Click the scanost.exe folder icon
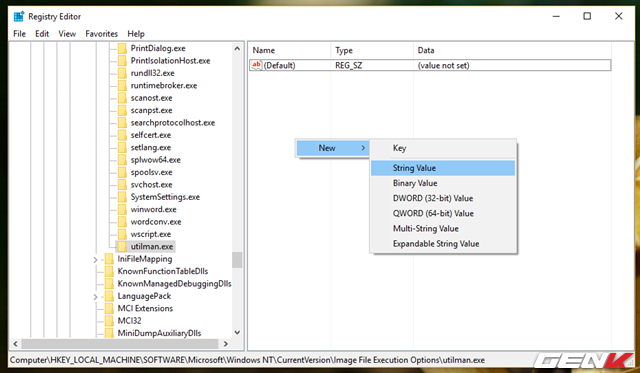This screenshot has width=640, height=373. click(x=122, y=98)
